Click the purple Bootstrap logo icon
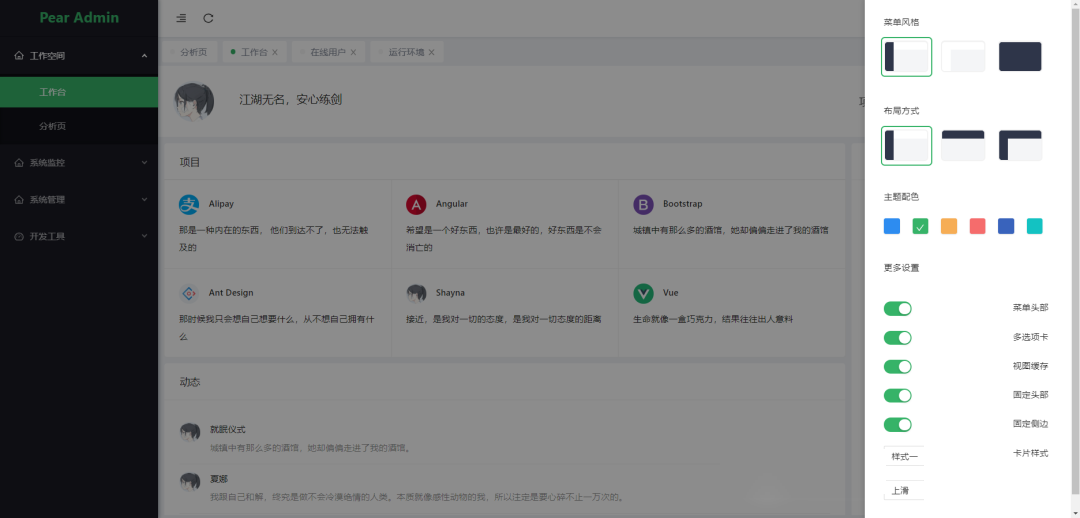The width and height of the screenshot is (1080, 518). (x=643, y=204)
